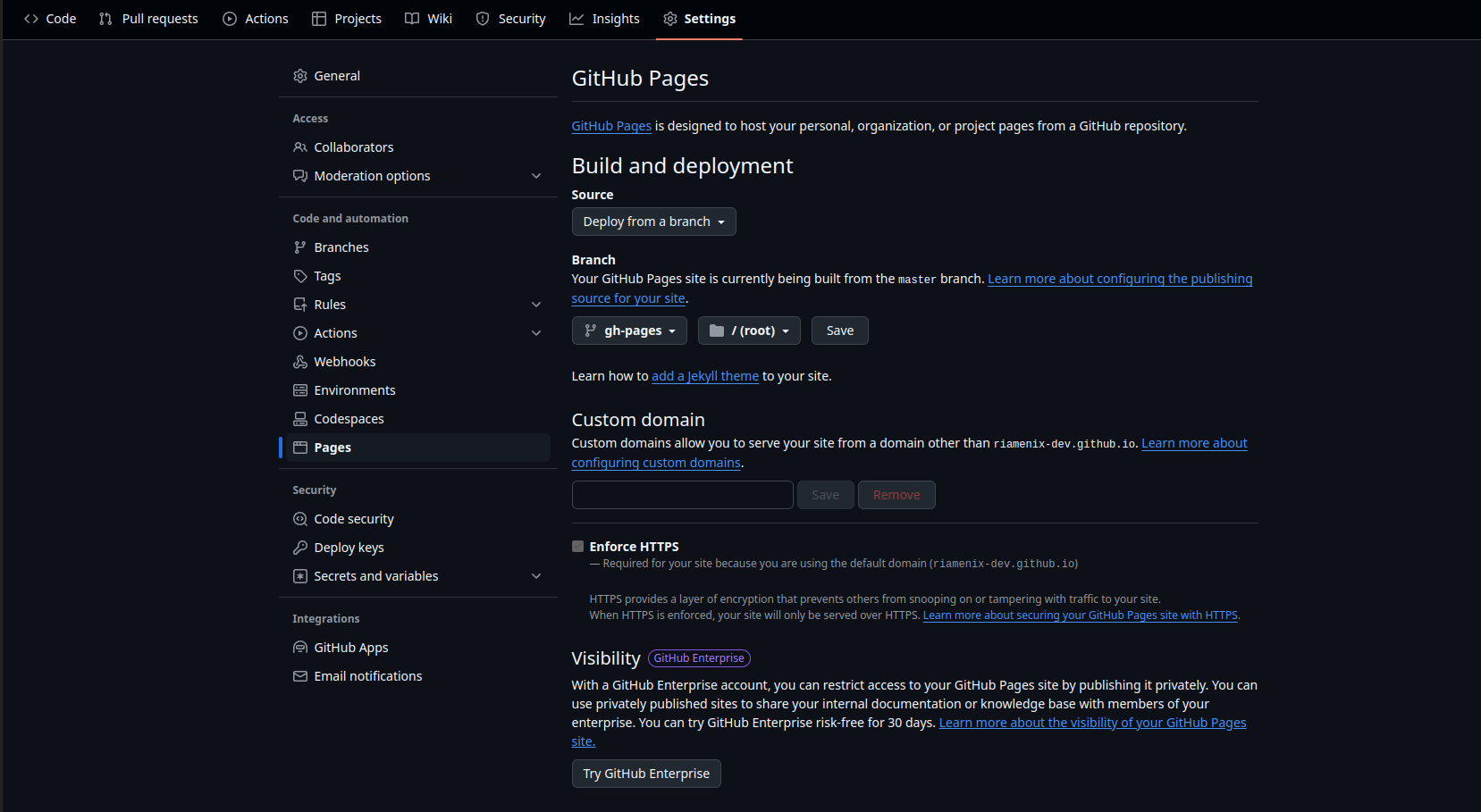Viewport: 1481px width, 812px height.
Task: Expand the Actions sidebar chevron
Action: click(536, 333)
